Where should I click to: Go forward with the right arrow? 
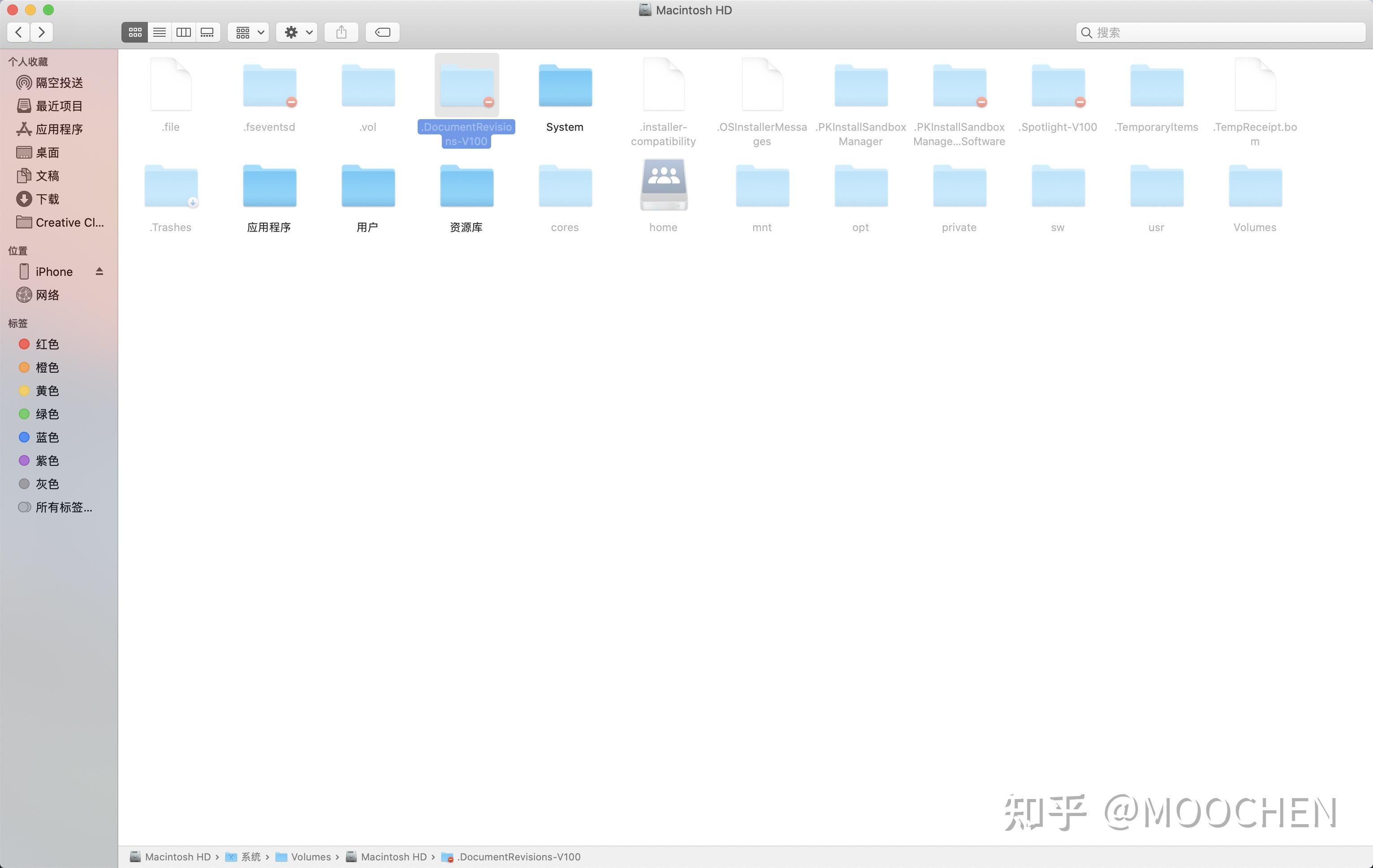pyautogui.click(x=42, y=33)
